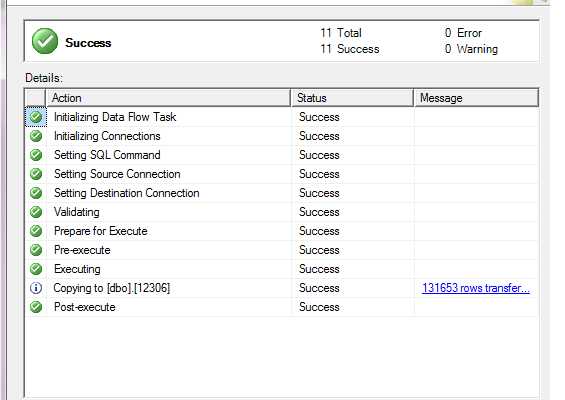The height and width of the screenshot is (400, 565).
Task: Select the Setting Destination Connection row text
Action: [126, 193]
